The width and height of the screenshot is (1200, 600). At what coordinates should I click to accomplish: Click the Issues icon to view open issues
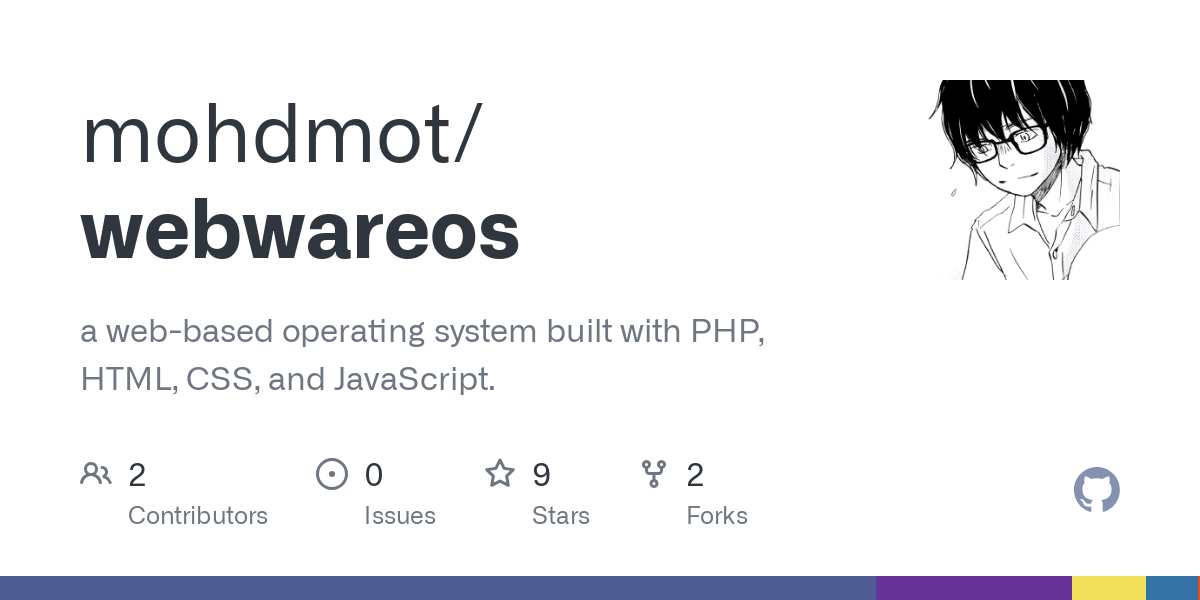pos(332,474)
